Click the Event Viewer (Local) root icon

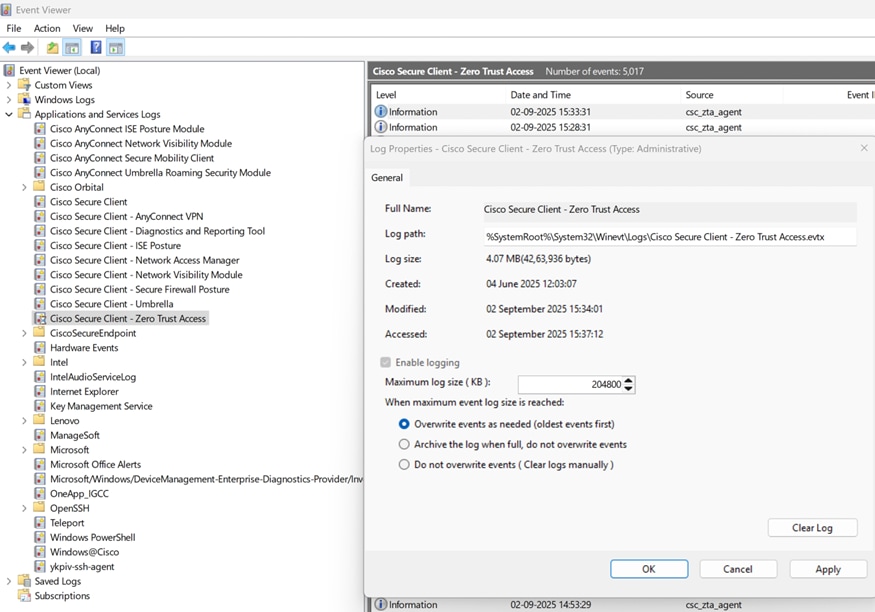(9, 70)
